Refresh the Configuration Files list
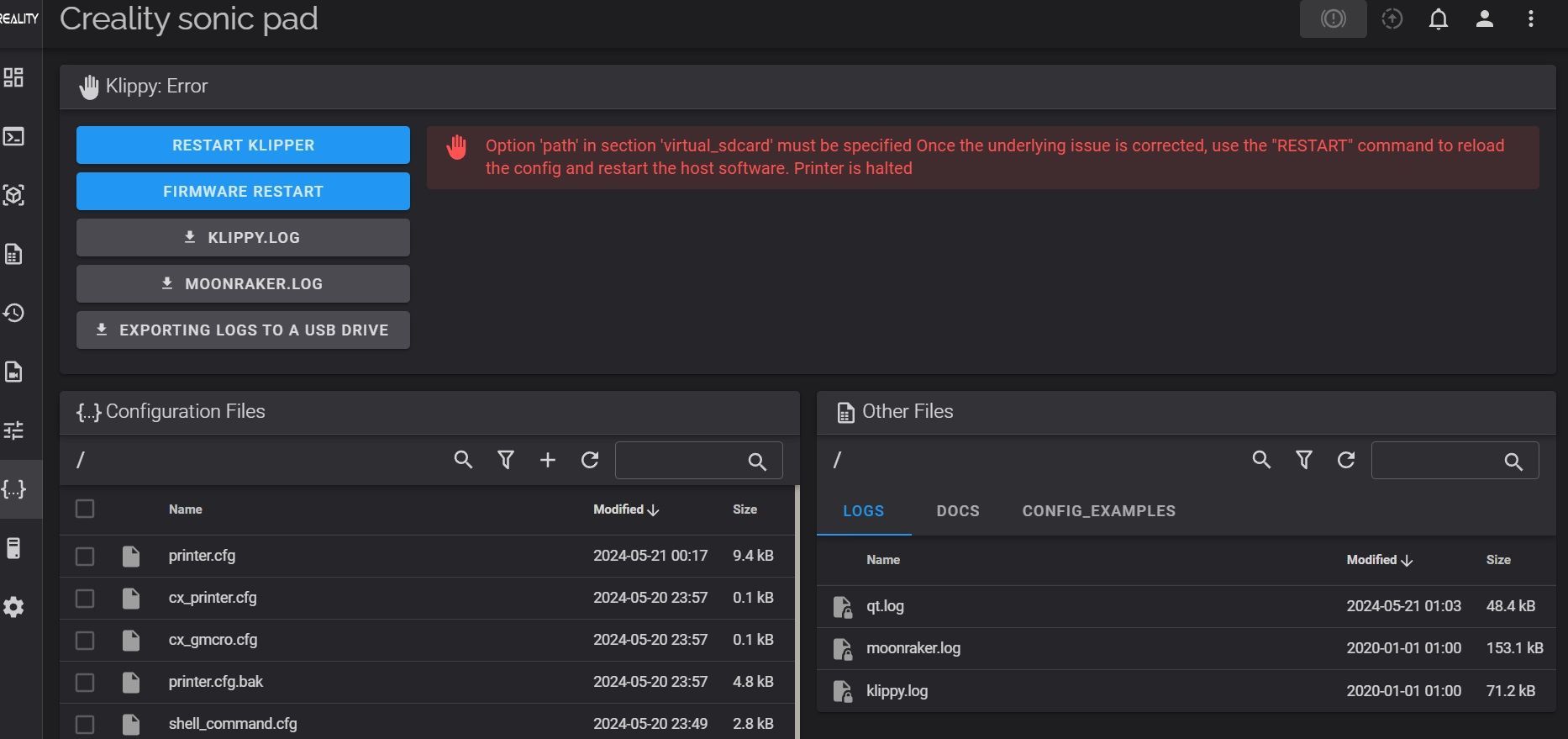1568x739 pixels. pyautogui.click(x=590, y=460)
